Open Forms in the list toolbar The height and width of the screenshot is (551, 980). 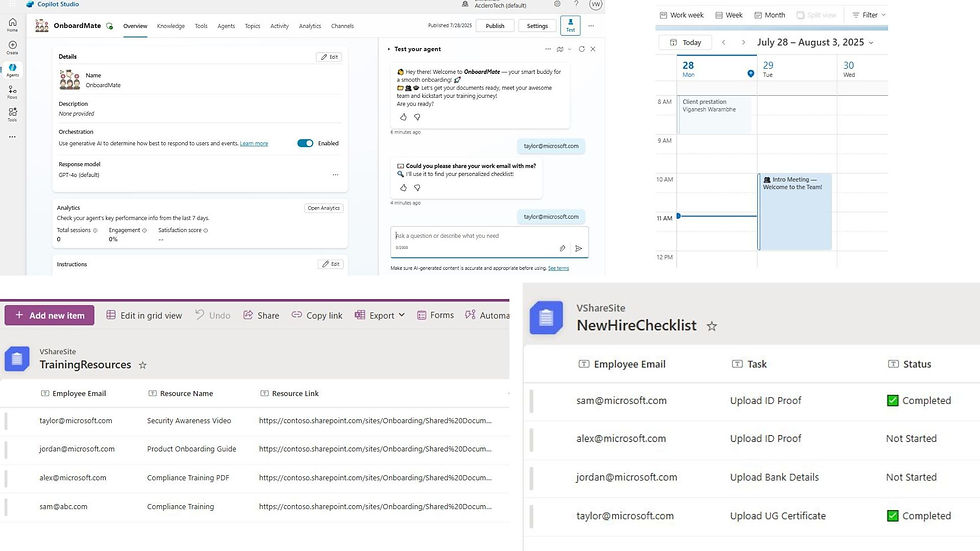pos(436,315)
